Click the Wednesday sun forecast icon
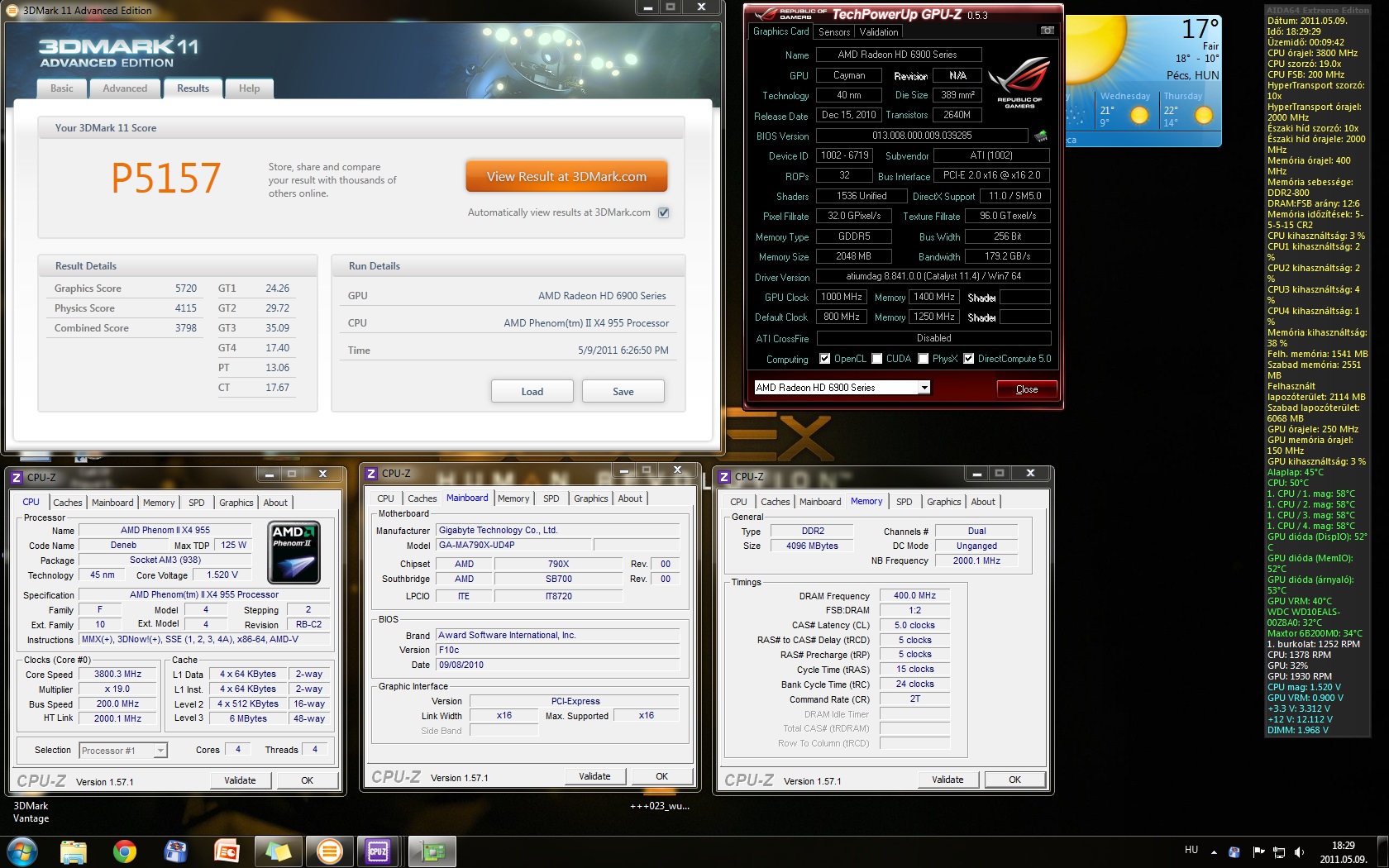The width and height of the screenshot is (1389, 868). [x=1139, y=116]
